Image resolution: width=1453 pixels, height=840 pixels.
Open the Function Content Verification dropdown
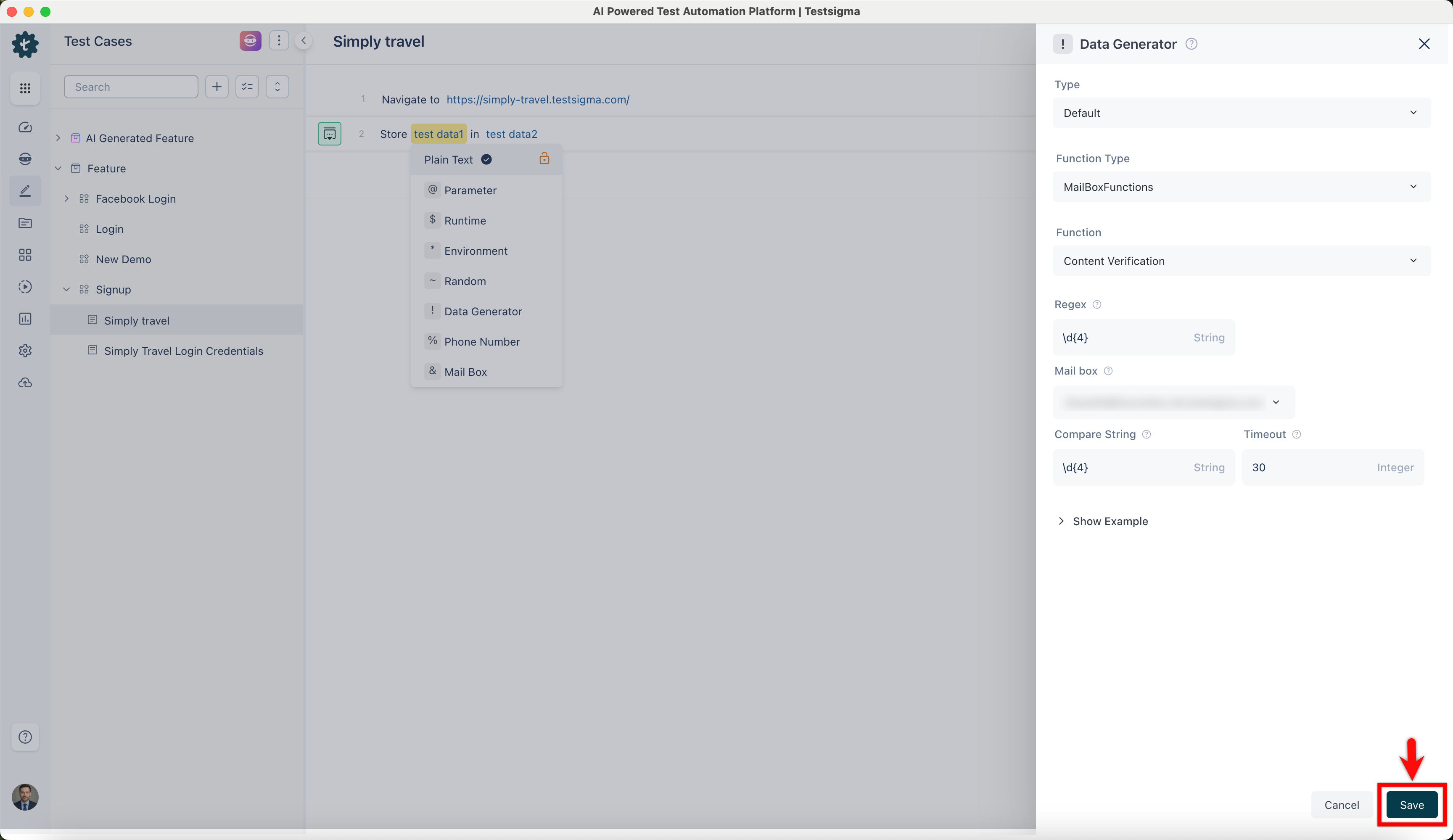coord(1242,261)
